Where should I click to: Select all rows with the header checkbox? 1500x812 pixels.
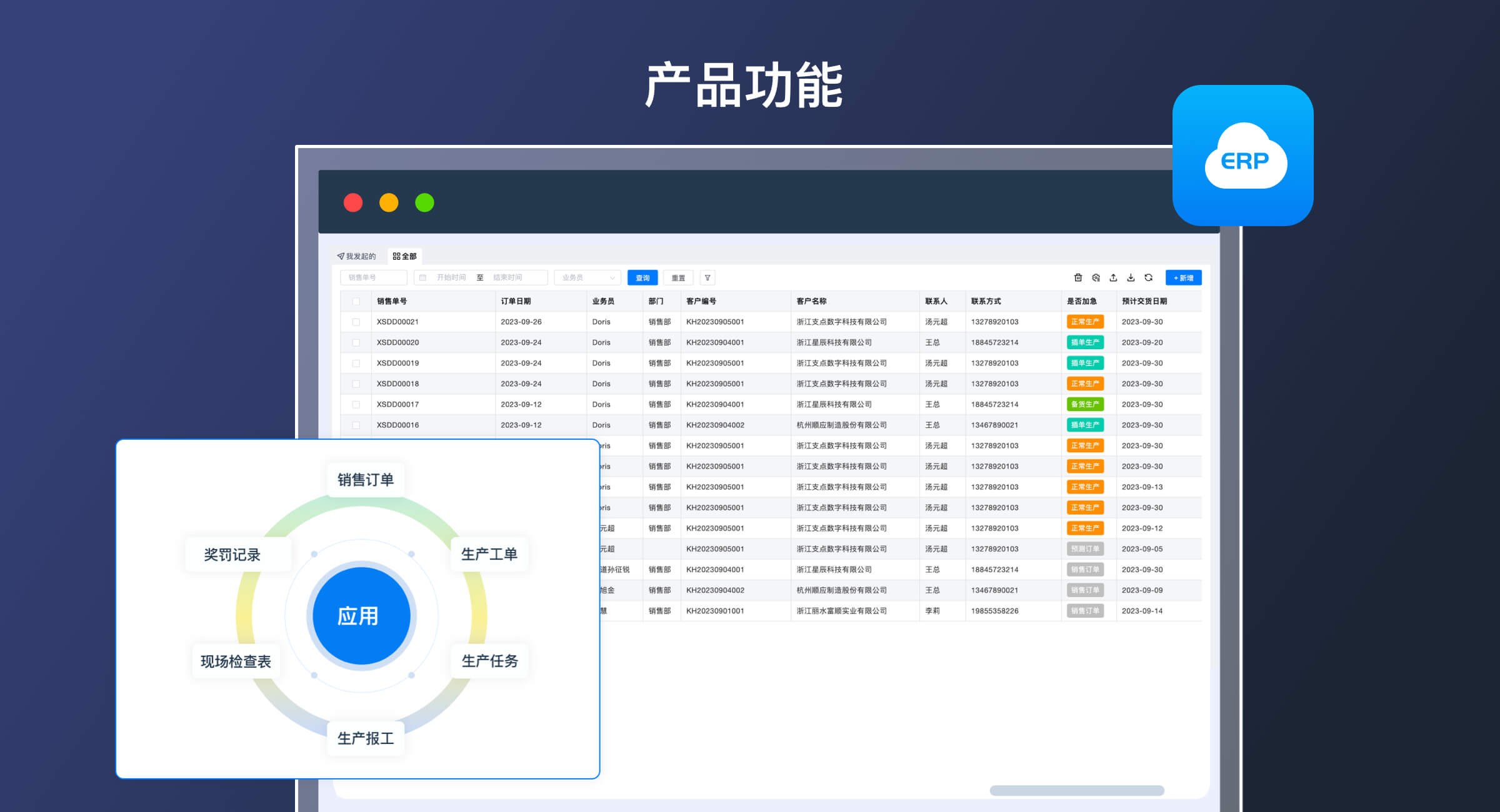[356, 300]
